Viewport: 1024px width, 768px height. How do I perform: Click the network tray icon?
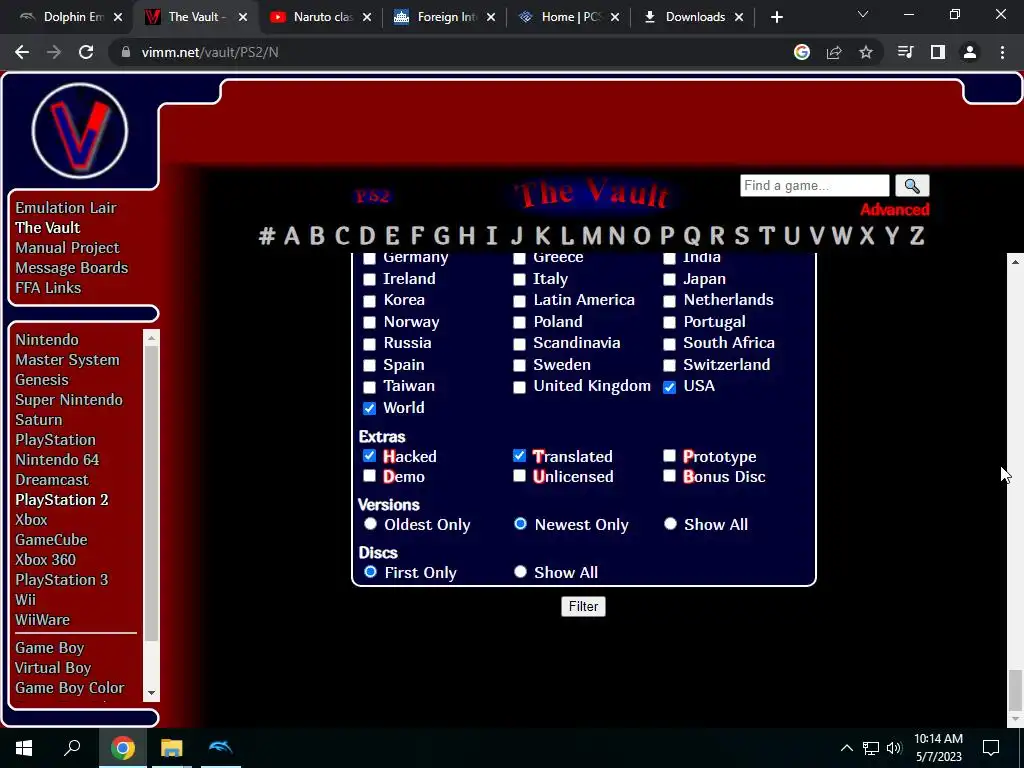[871, 748]
